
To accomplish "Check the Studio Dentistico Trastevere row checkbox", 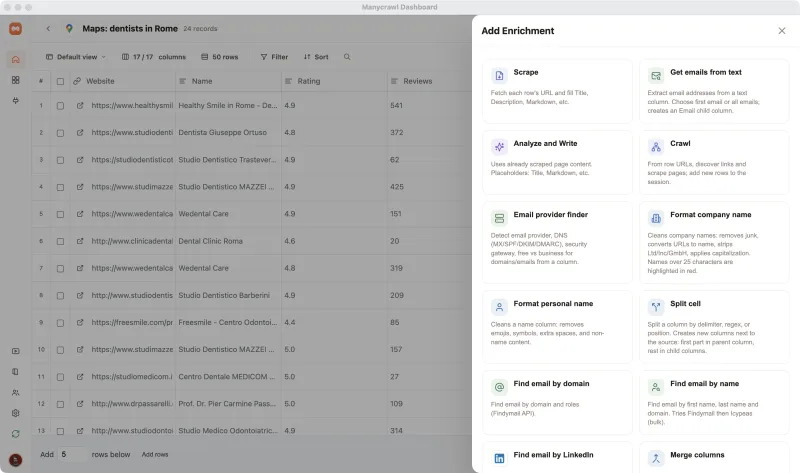I will tap(60, 160).
